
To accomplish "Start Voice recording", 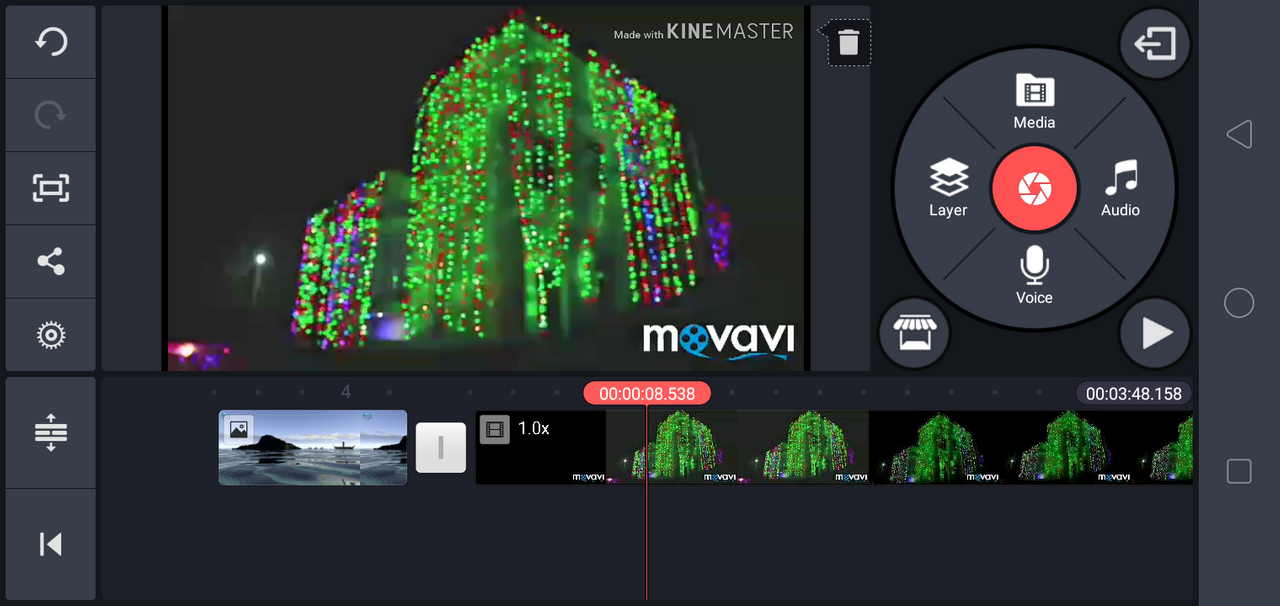I will coord(1034,276).
